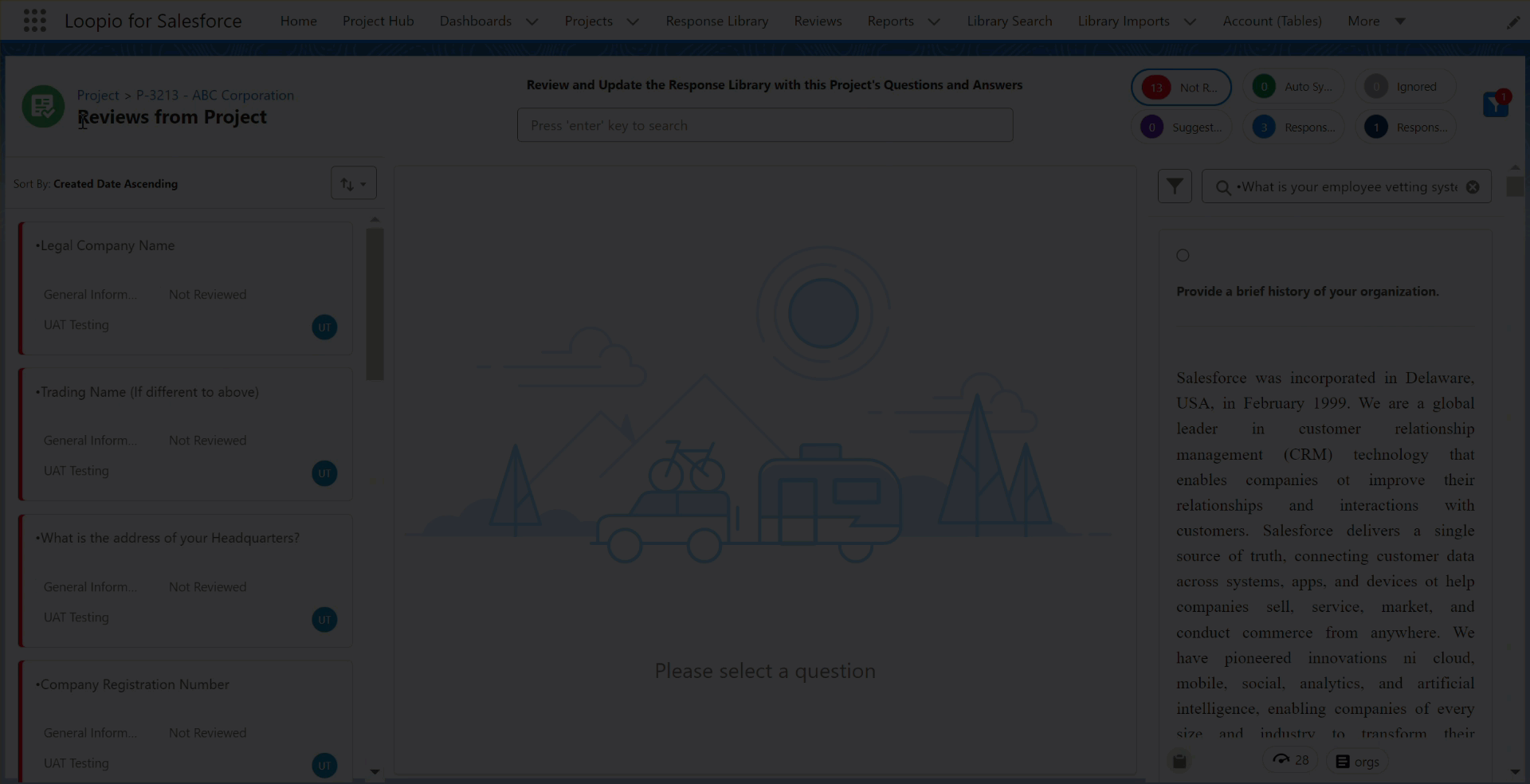Image resolution: width=1530 pixels, height=784 pixels.
Task: Select the Trading Name question card
Action: click(186, 434)
